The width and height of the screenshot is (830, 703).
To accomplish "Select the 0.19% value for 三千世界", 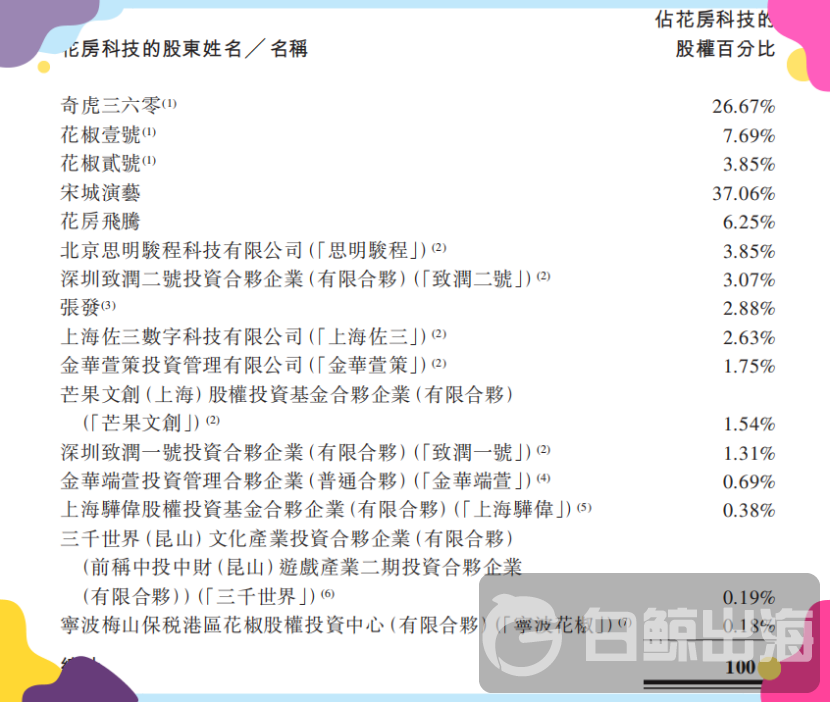I will (x=748, y=597).
